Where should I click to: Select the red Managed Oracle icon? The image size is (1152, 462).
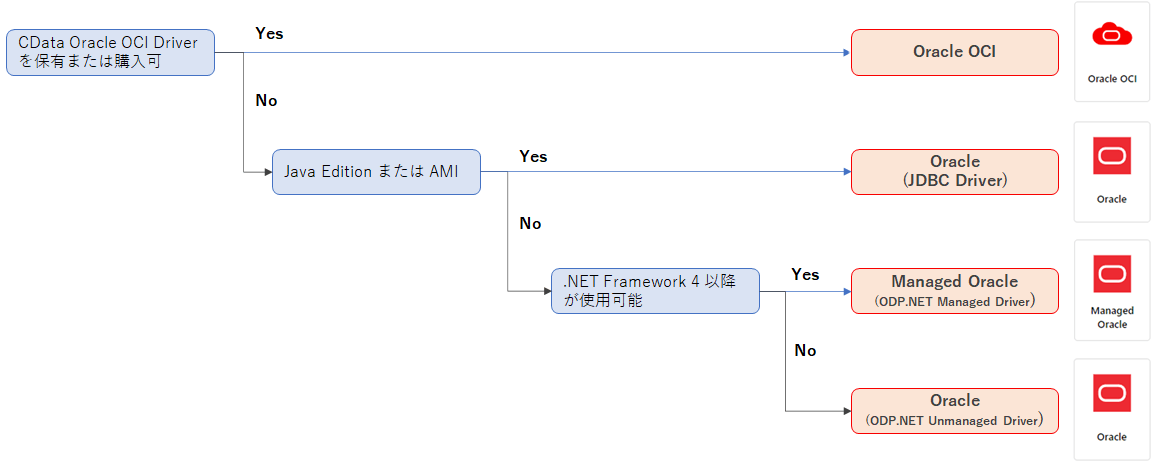(1112, 274)
